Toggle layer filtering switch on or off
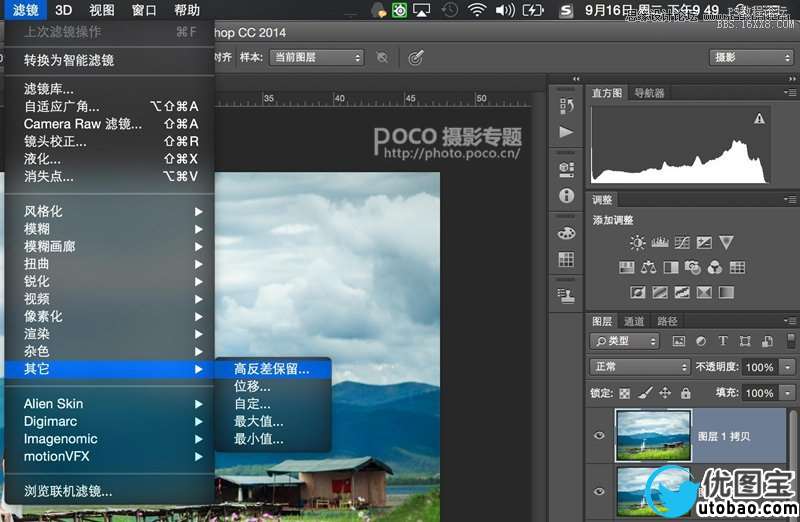Image resolution: width=800 pixels, height=522 pixels. click(791, 341)
